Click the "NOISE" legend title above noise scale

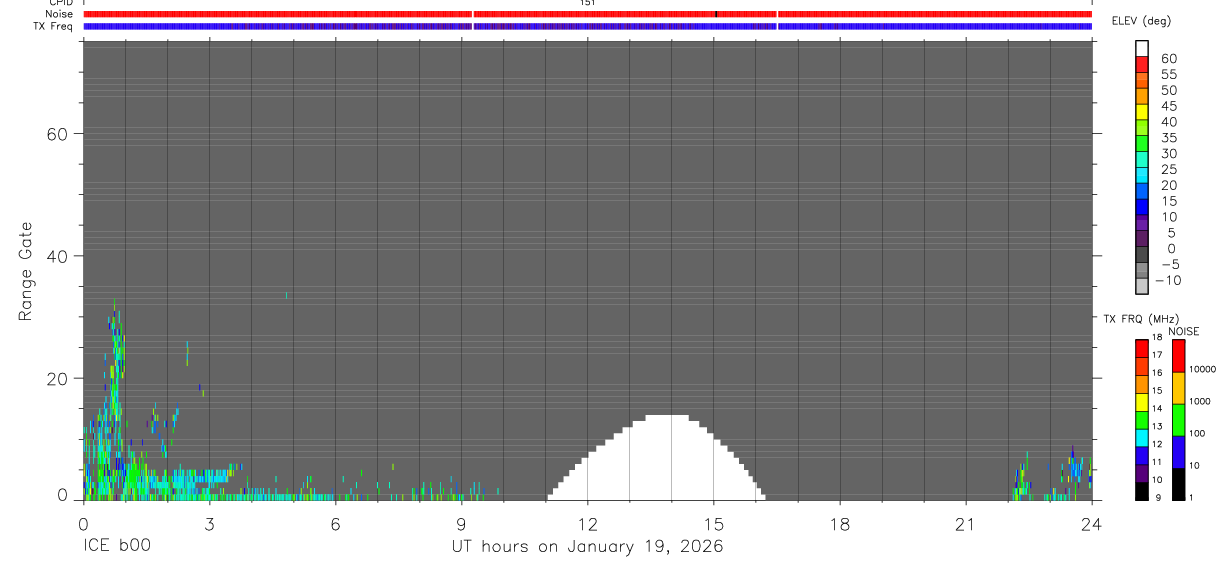(x=1184, y=331)
